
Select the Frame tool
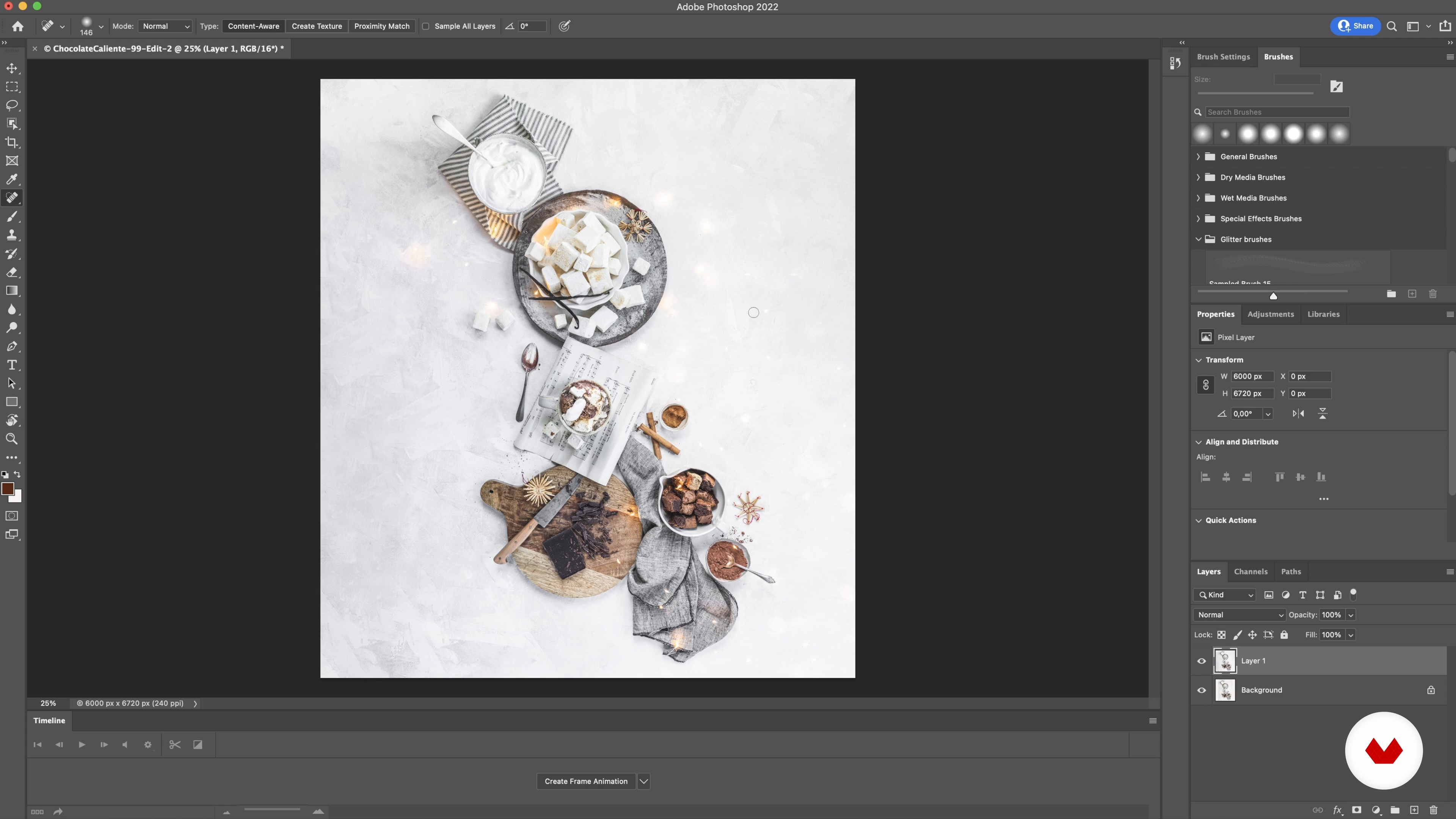point(12,161)
